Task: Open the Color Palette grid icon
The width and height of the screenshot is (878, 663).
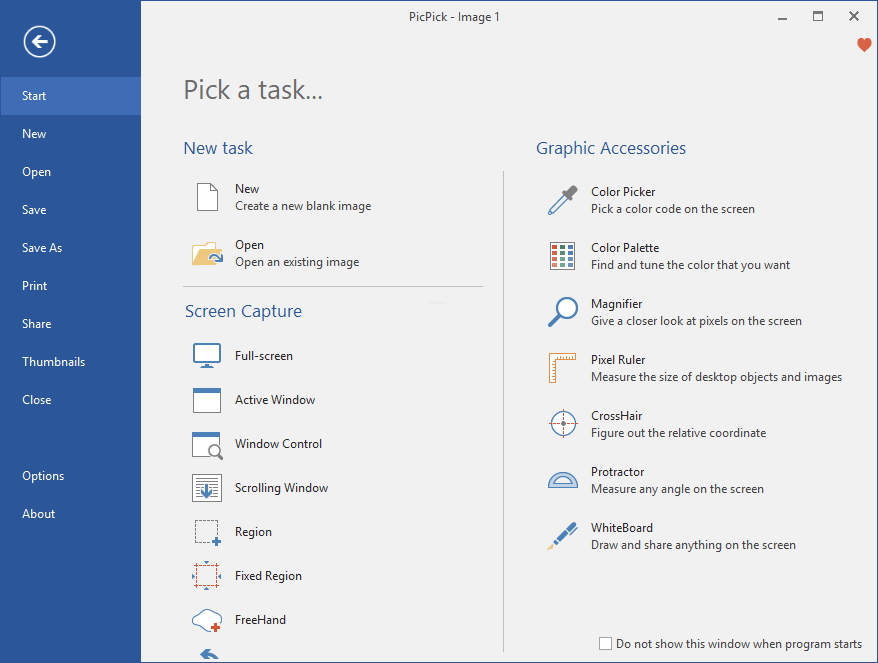Action: (563, 256)
